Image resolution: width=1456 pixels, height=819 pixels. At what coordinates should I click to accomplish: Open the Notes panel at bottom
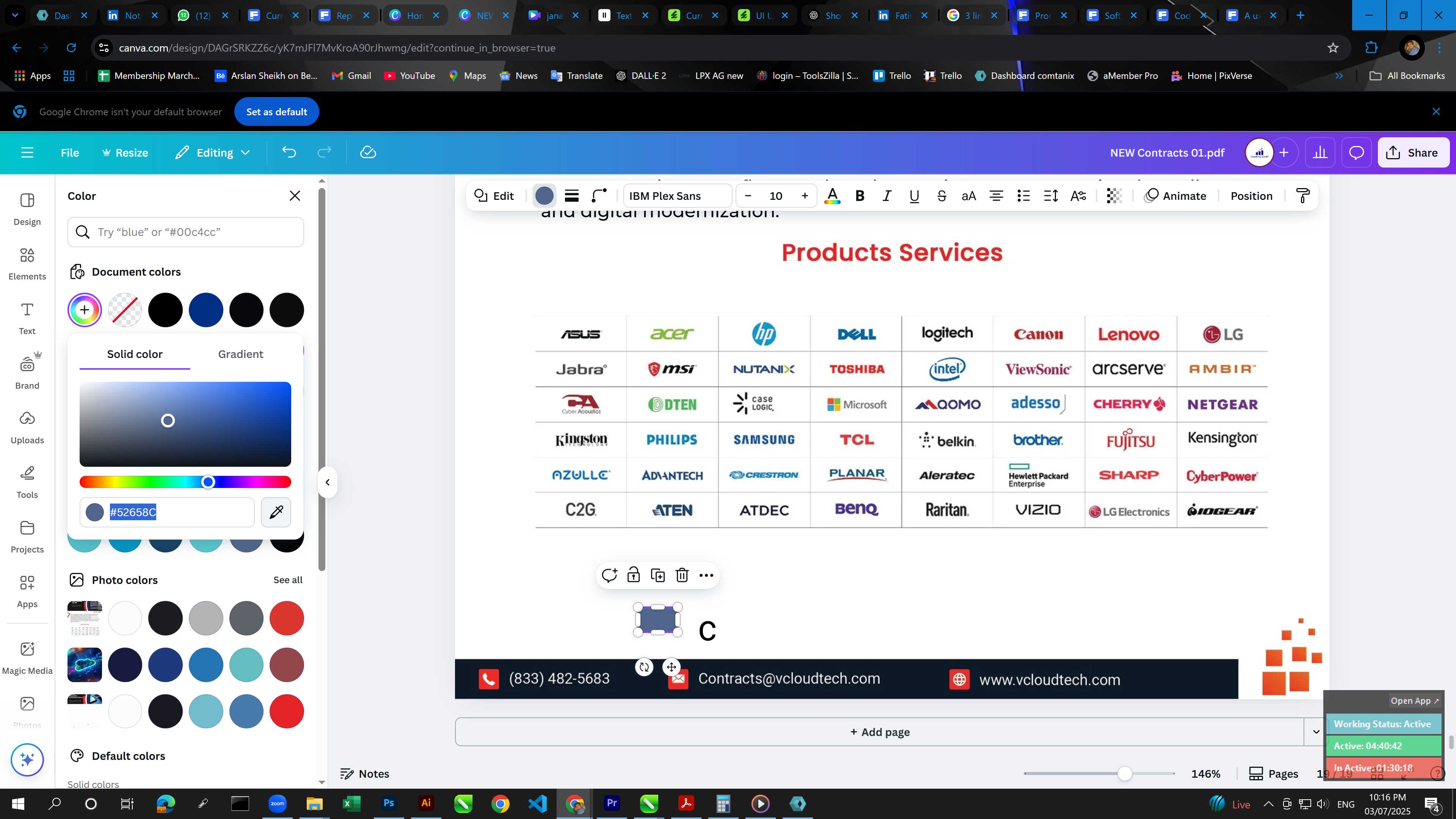[364, 774]
